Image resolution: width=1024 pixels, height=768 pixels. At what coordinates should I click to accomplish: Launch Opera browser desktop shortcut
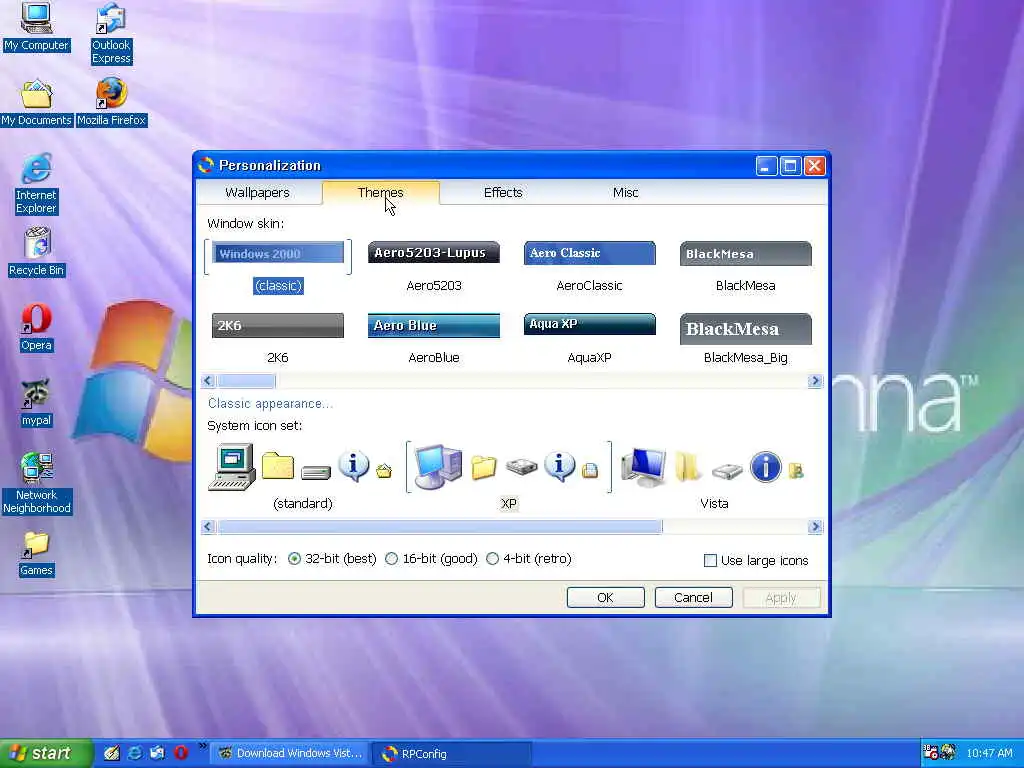(36, 328)
